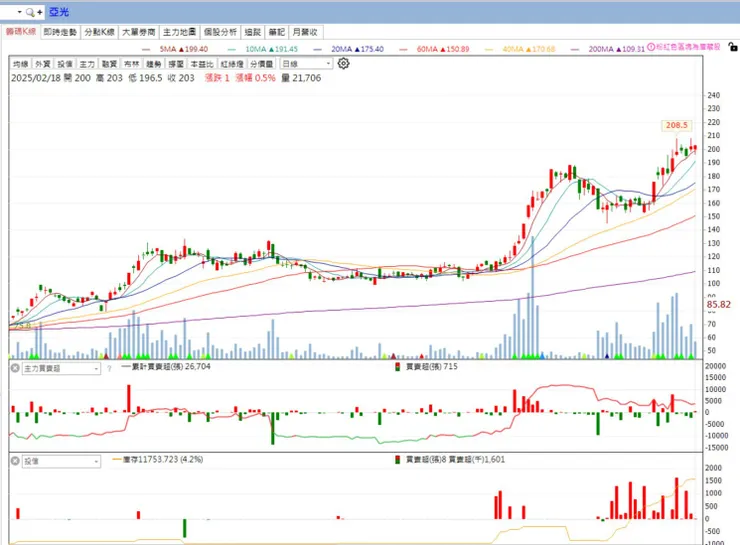Toggle the unlock padlock icon at top right
Viewport: 740px width, 545px height.
(732, 47)
